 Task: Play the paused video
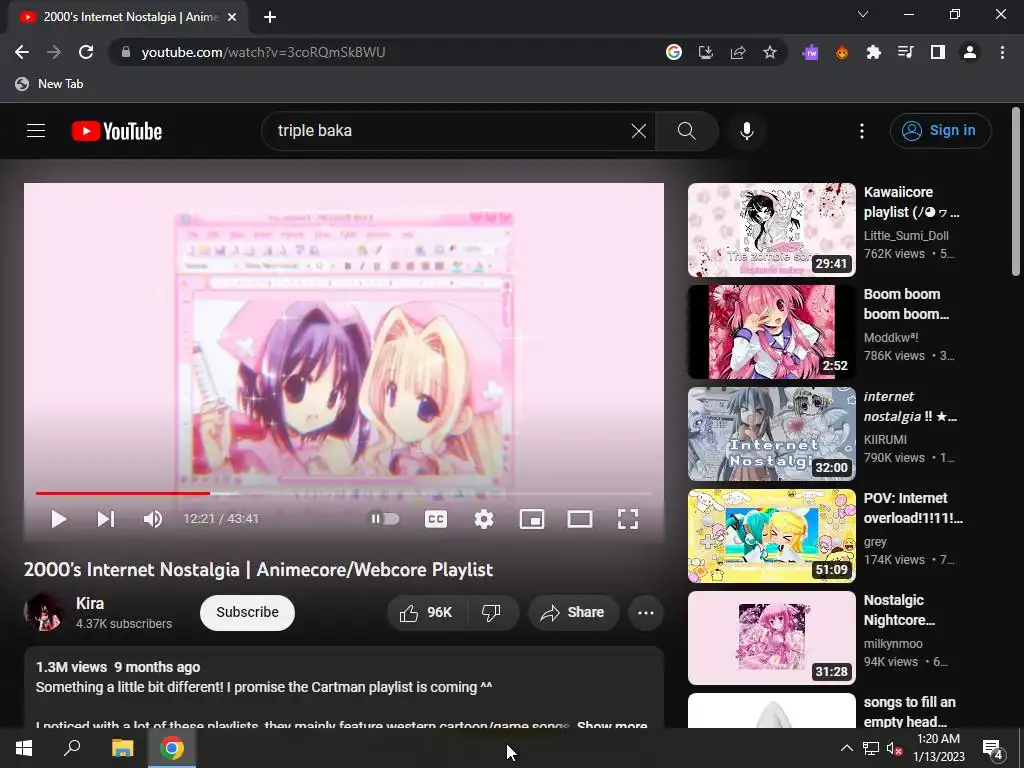[59, 519]
